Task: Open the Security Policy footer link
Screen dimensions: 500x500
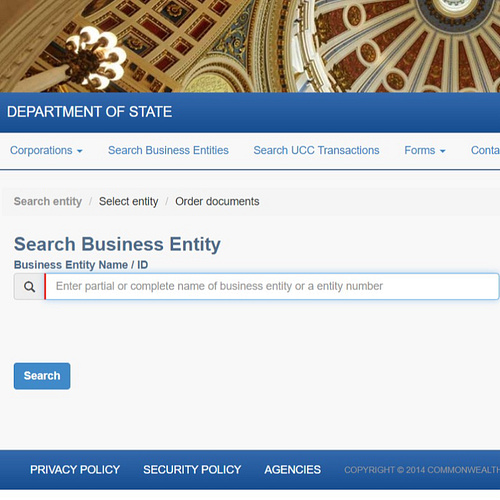Action: 192,470
